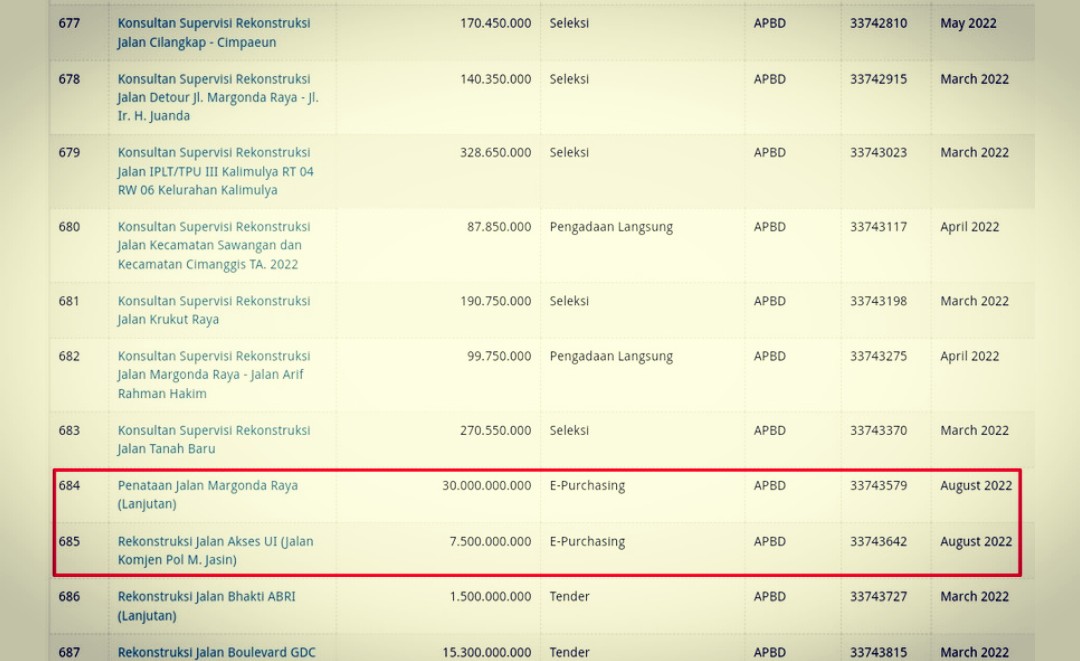
Task: Click row number 684 cell
Action: [69, 486]
